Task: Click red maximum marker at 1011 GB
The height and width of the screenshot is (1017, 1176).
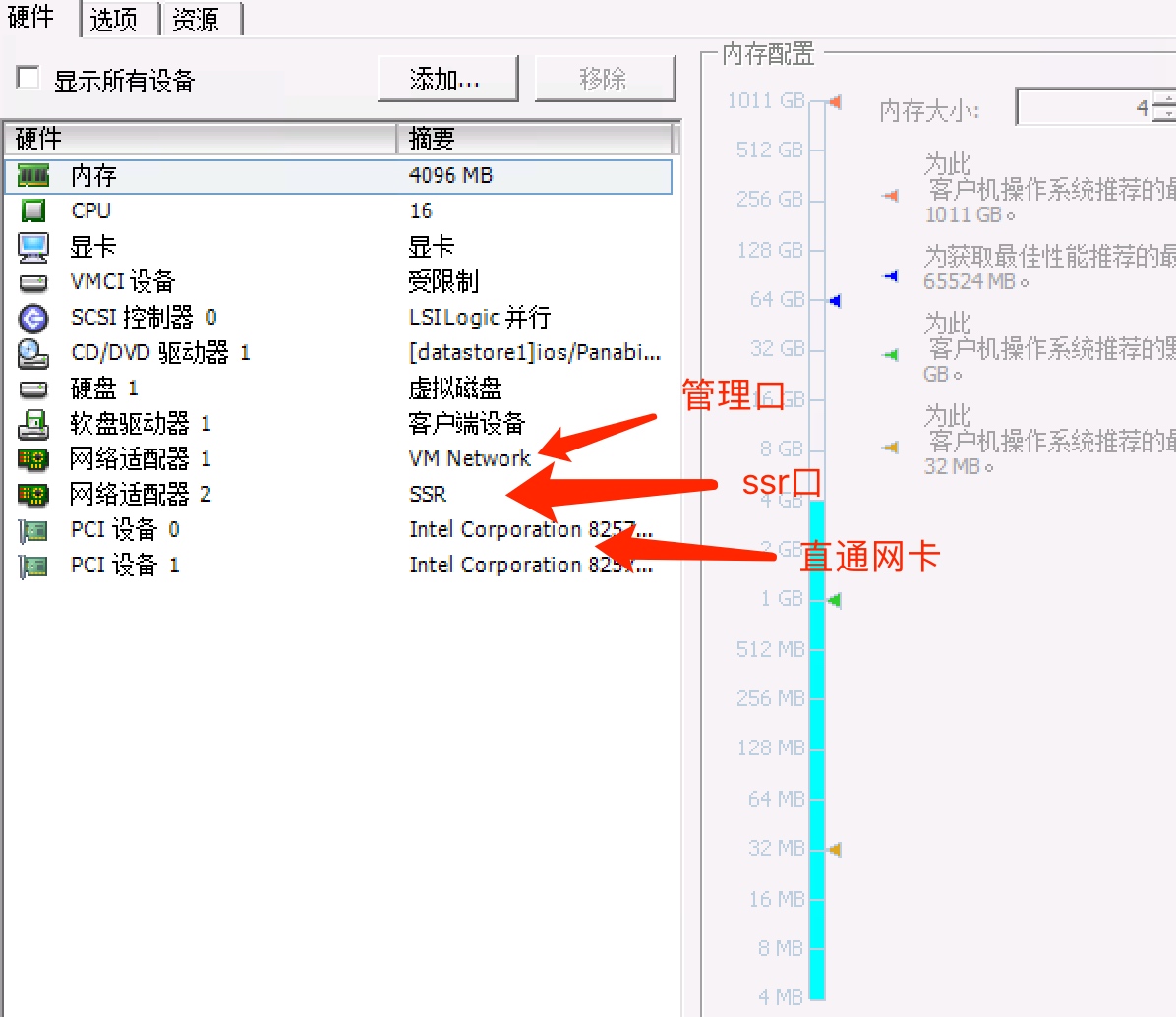Action: click(835, 102)
